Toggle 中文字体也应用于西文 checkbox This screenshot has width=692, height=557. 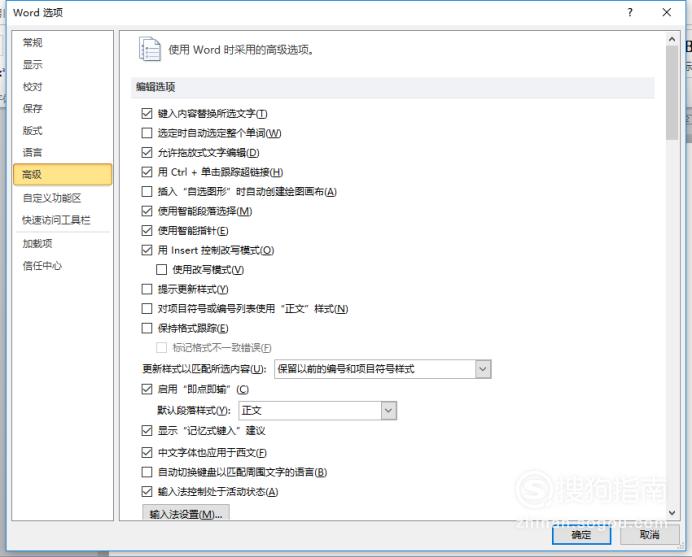pyautogui.click(x=147, y=452)
